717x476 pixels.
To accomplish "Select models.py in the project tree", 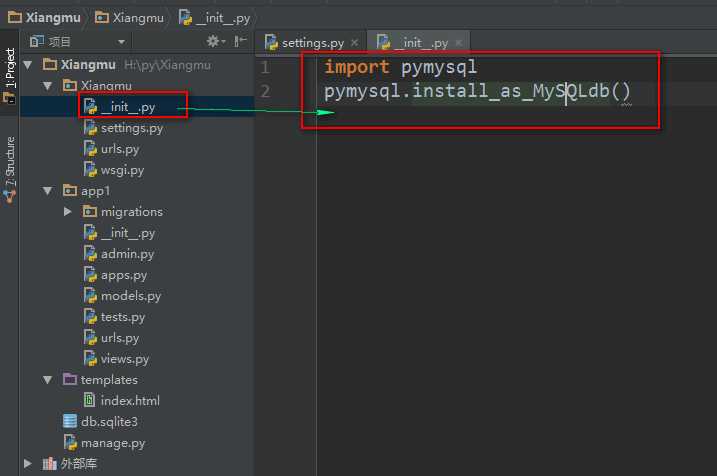I will click(x=137, y=296).
